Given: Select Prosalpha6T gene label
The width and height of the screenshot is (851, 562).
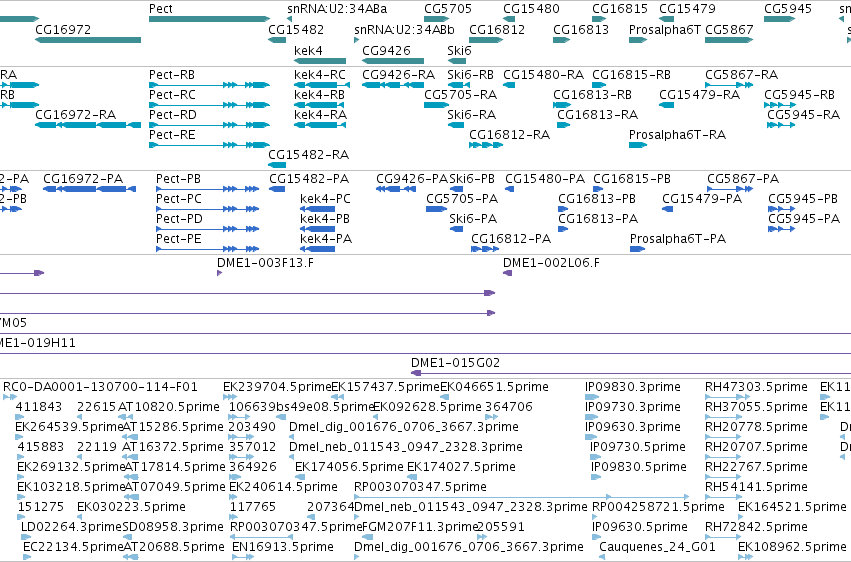Looking at the screenshot, I should click(x=665, y=29).
